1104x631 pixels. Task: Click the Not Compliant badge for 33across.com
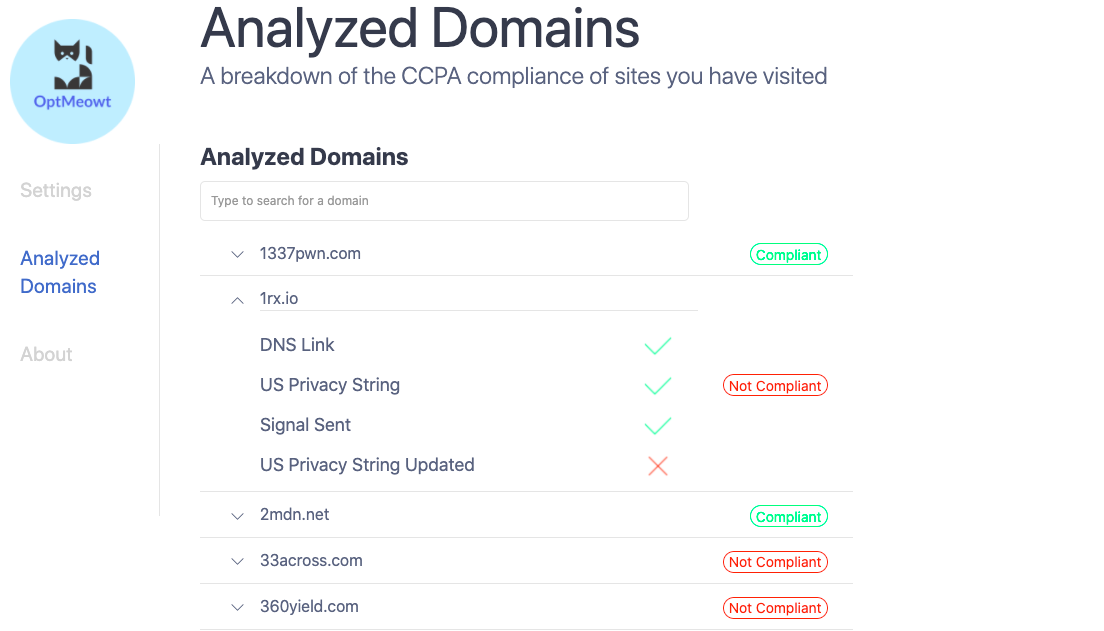(775, 562)
